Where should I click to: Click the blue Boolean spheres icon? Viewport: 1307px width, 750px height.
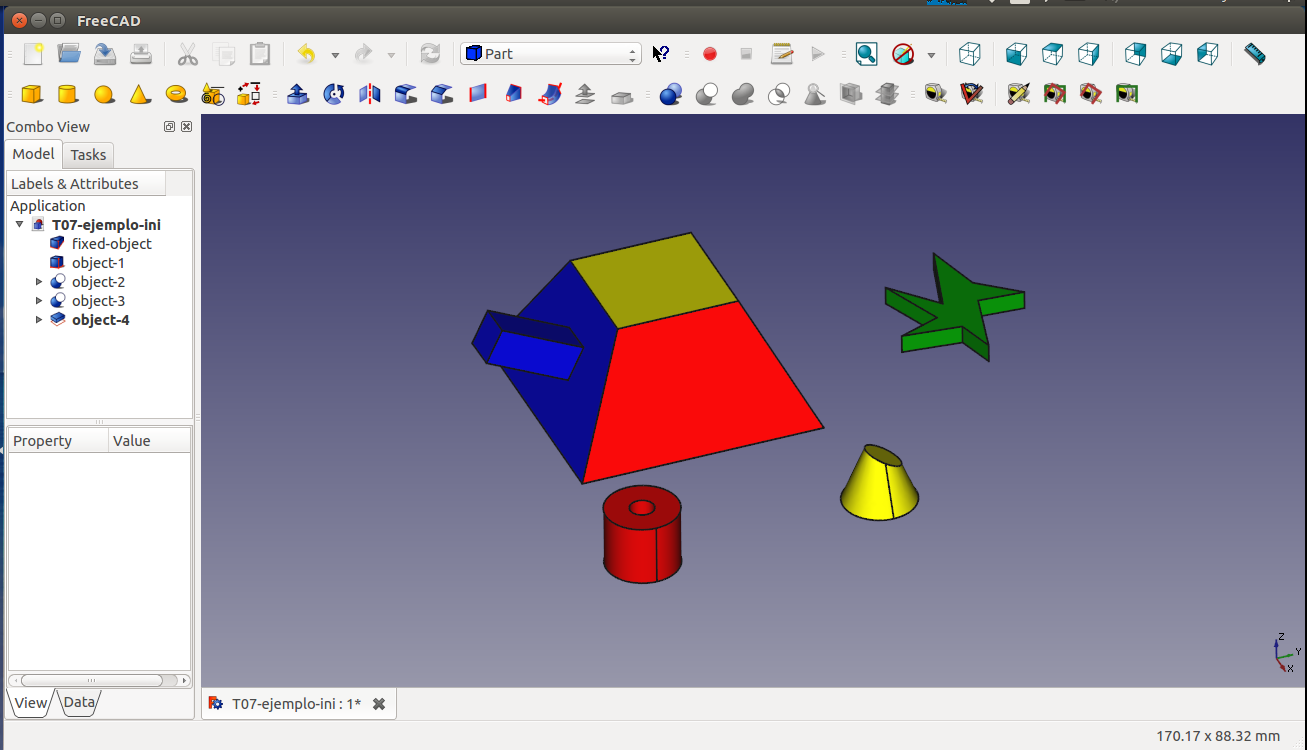coord(671,94)
